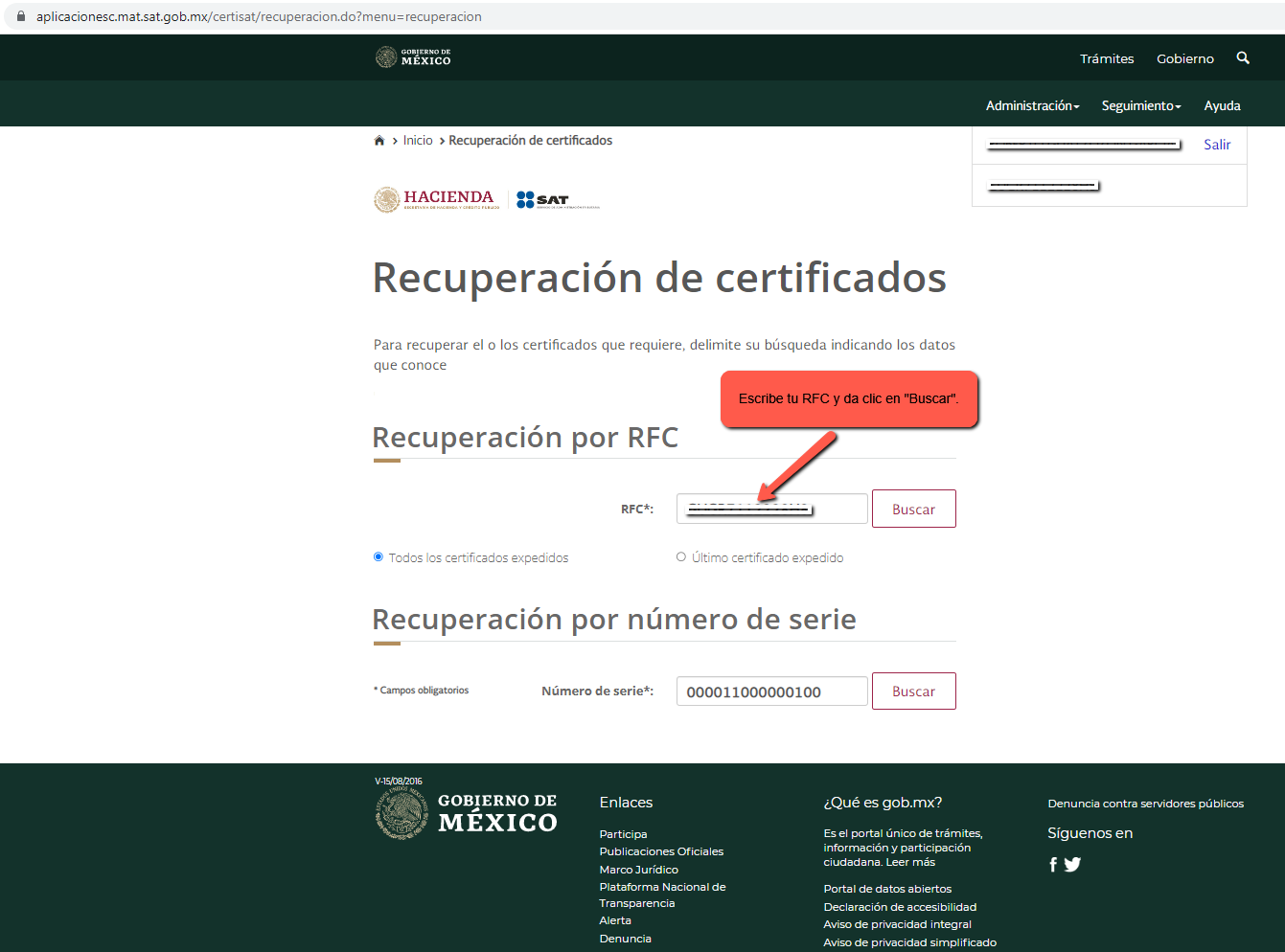Open the Twitter icon in footer
1285x952 pixels.
coord(1072,865)
